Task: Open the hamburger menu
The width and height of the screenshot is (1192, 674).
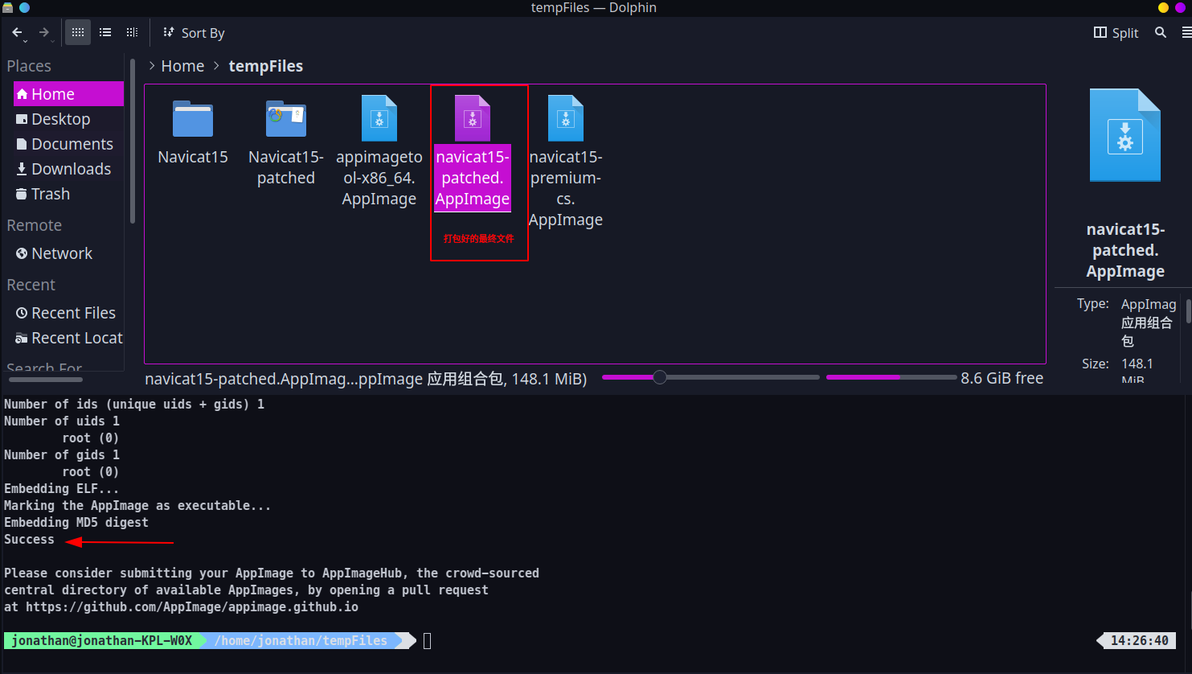Action: pyautogui.click(x=1186, y=33)
